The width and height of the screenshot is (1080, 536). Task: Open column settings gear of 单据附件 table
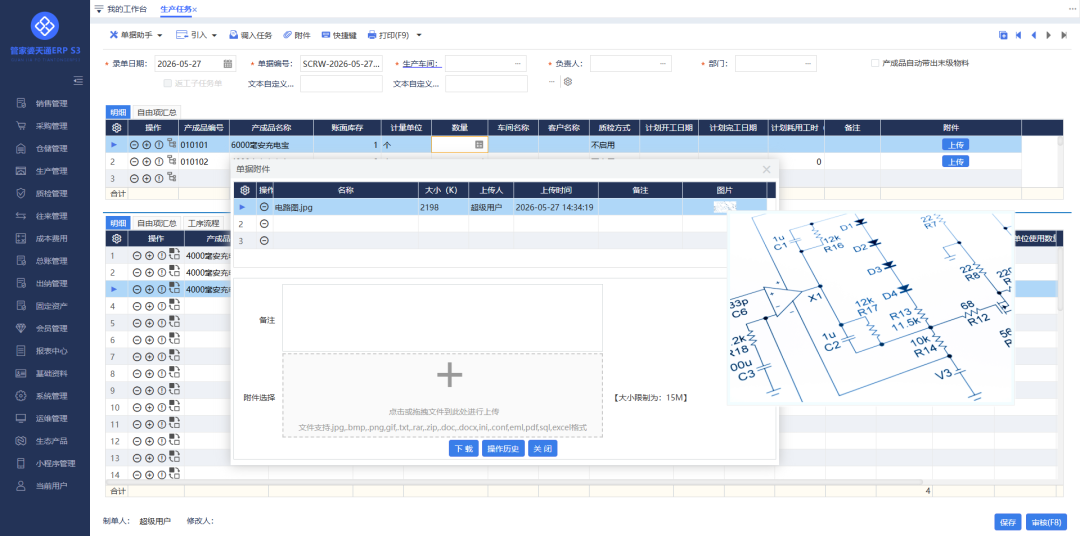(244, 190)
